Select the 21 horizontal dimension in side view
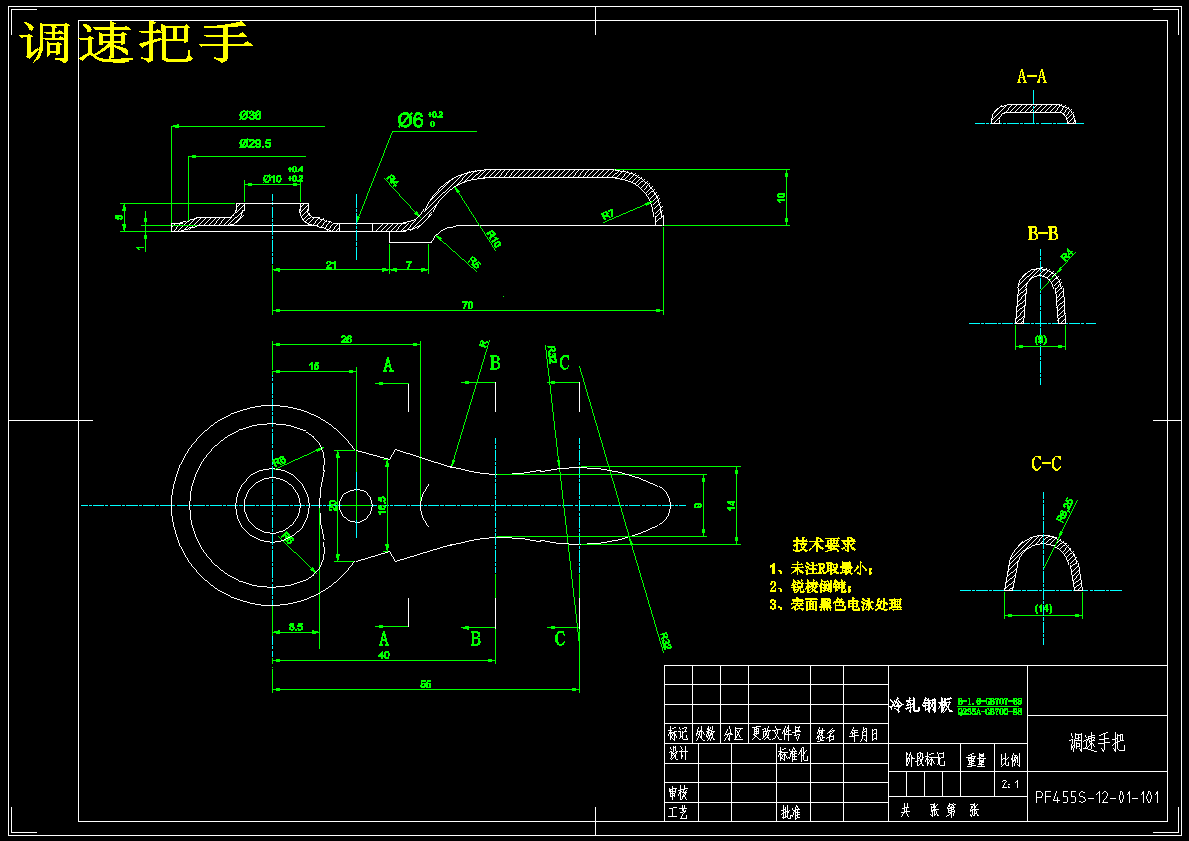This screenshot has width=1189, height=841. (331, 265)
